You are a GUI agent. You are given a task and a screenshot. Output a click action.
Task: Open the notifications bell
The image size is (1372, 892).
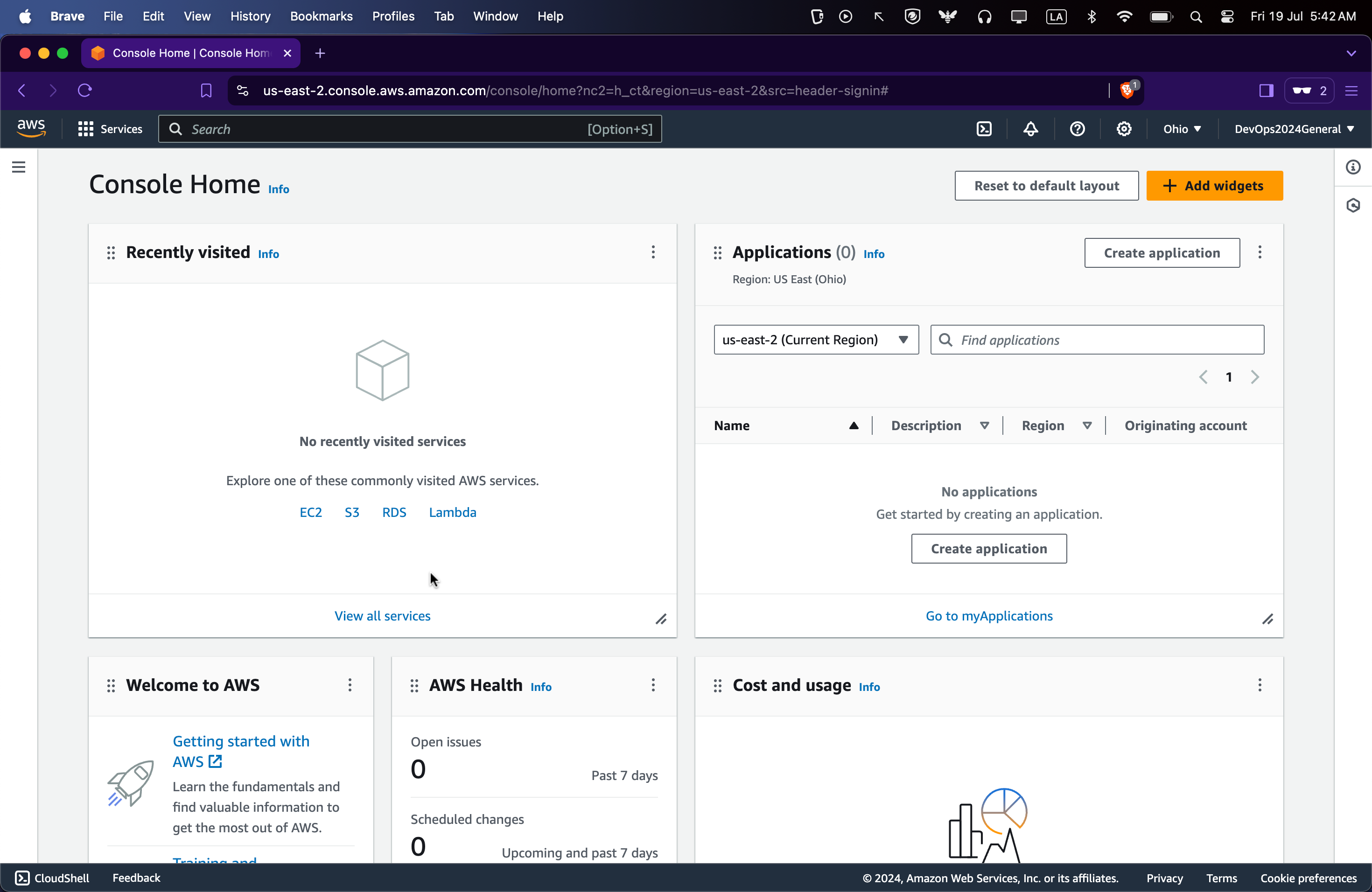[x=1031, y=129]
